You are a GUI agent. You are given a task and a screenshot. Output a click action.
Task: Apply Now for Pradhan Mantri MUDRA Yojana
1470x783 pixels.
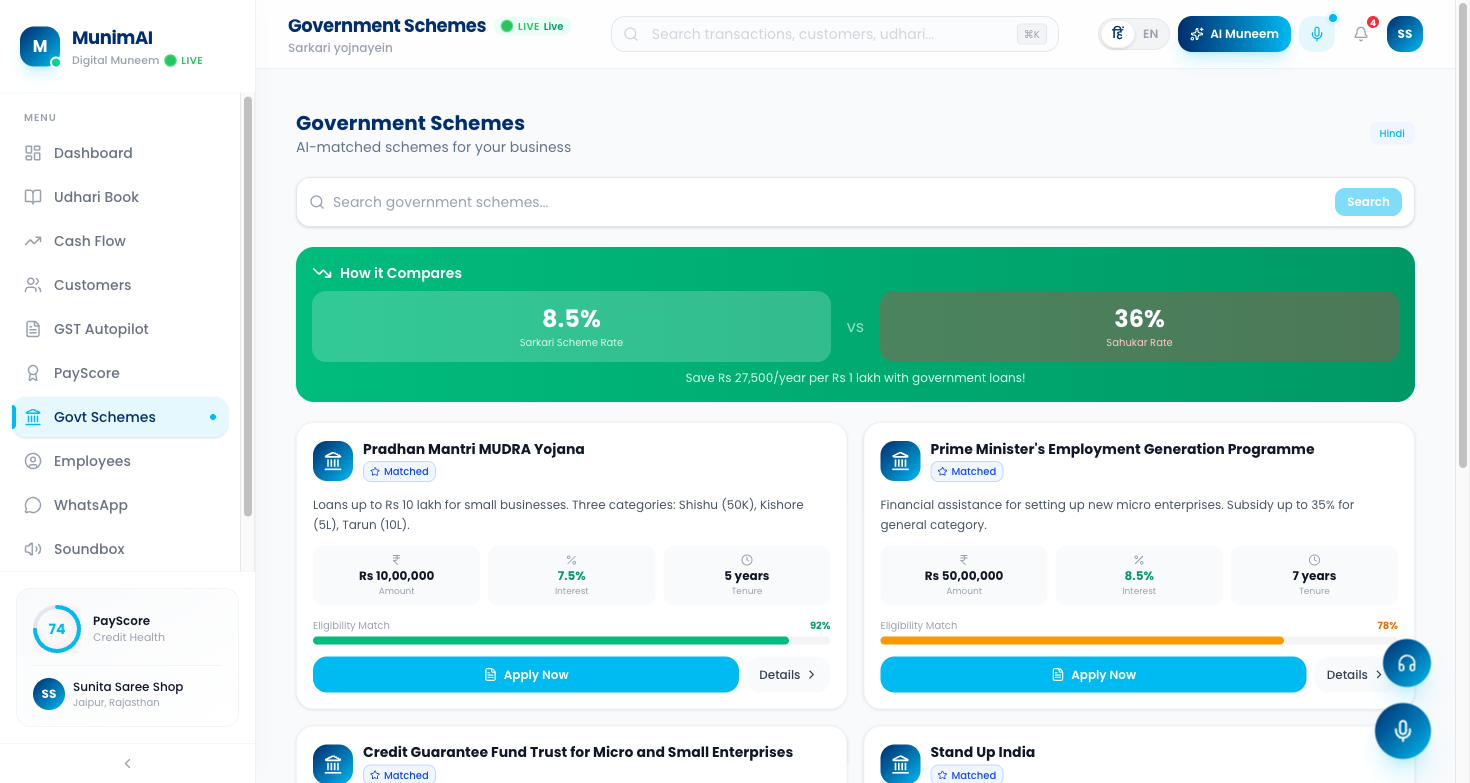525,675
